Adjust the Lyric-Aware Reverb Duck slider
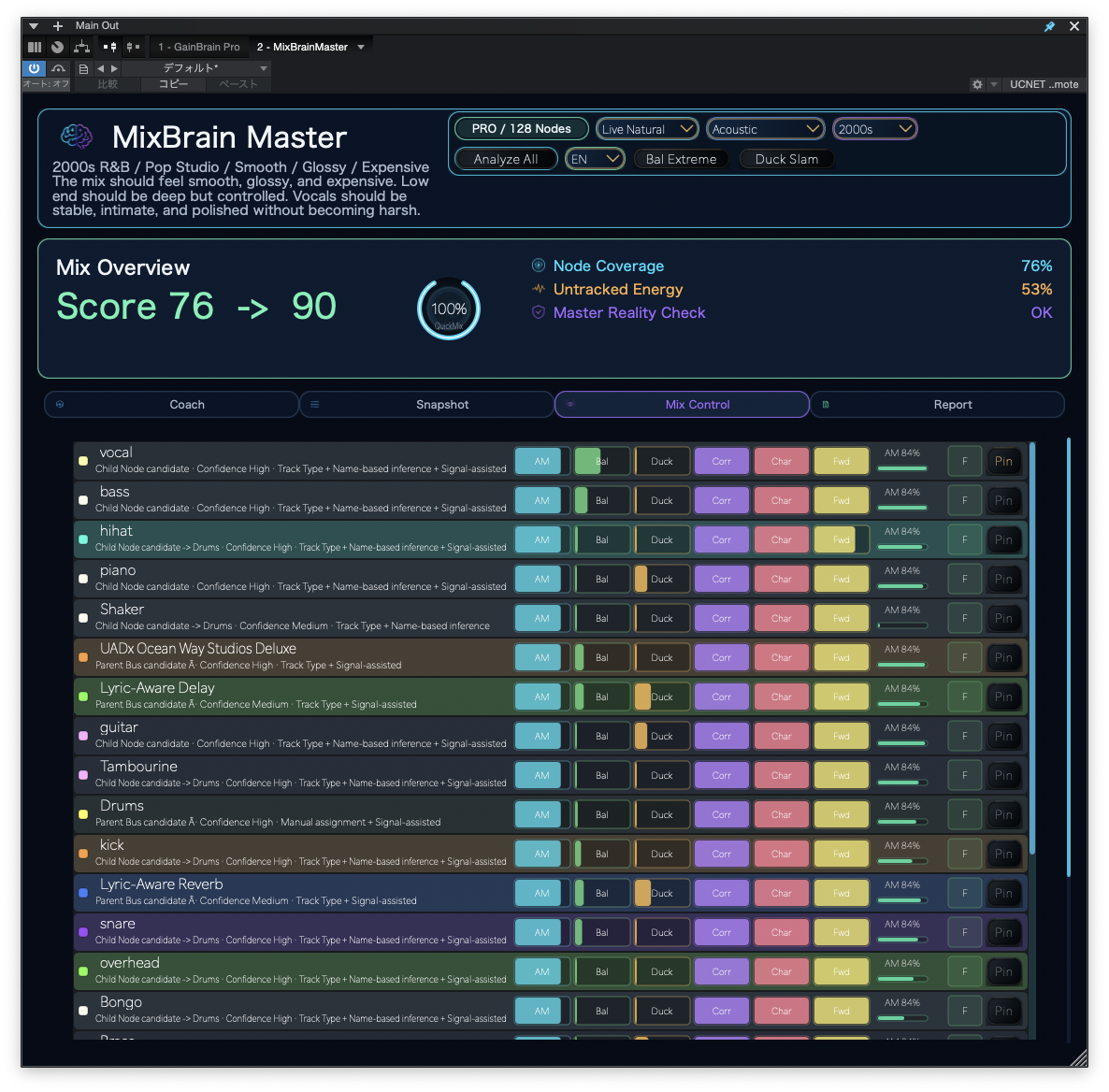This screenshot has height=1092, width=1109. click(x=662, y=893)
